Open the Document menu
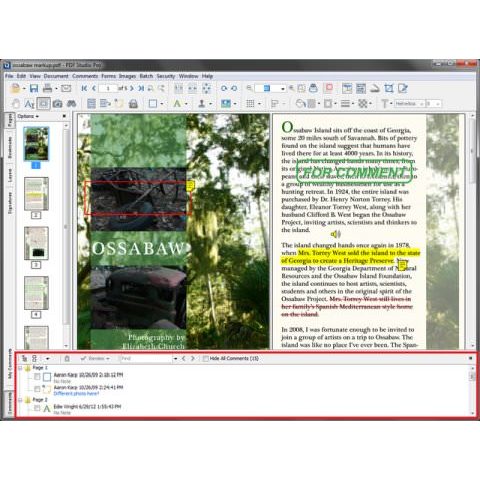 click(x=56, y=76)
